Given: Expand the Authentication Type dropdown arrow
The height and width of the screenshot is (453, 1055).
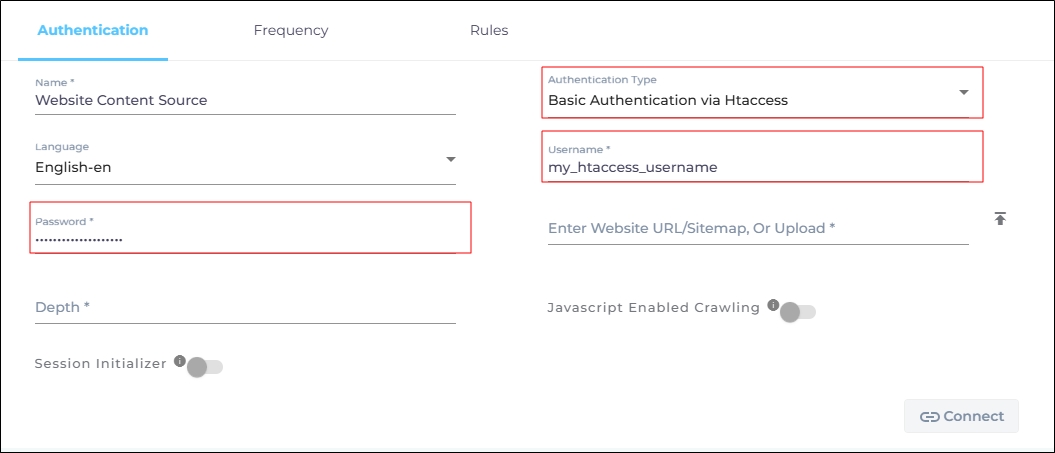Looking at the screenshot, I should [964, 92].
